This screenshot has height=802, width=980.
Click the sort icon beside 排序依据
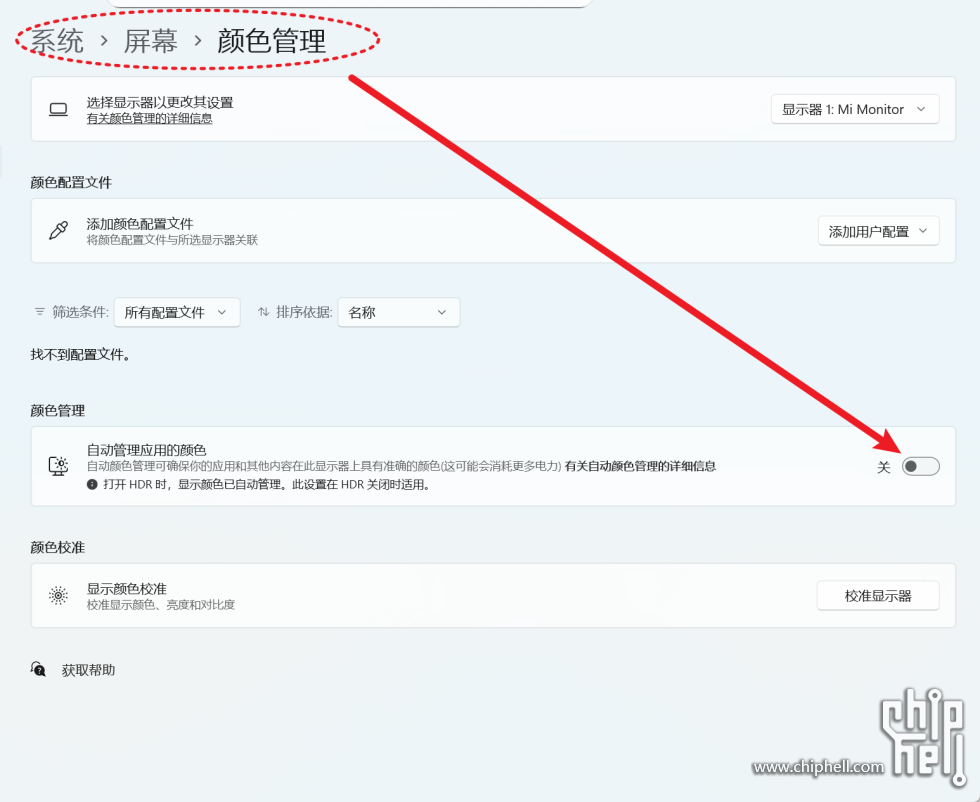(264, 312)
